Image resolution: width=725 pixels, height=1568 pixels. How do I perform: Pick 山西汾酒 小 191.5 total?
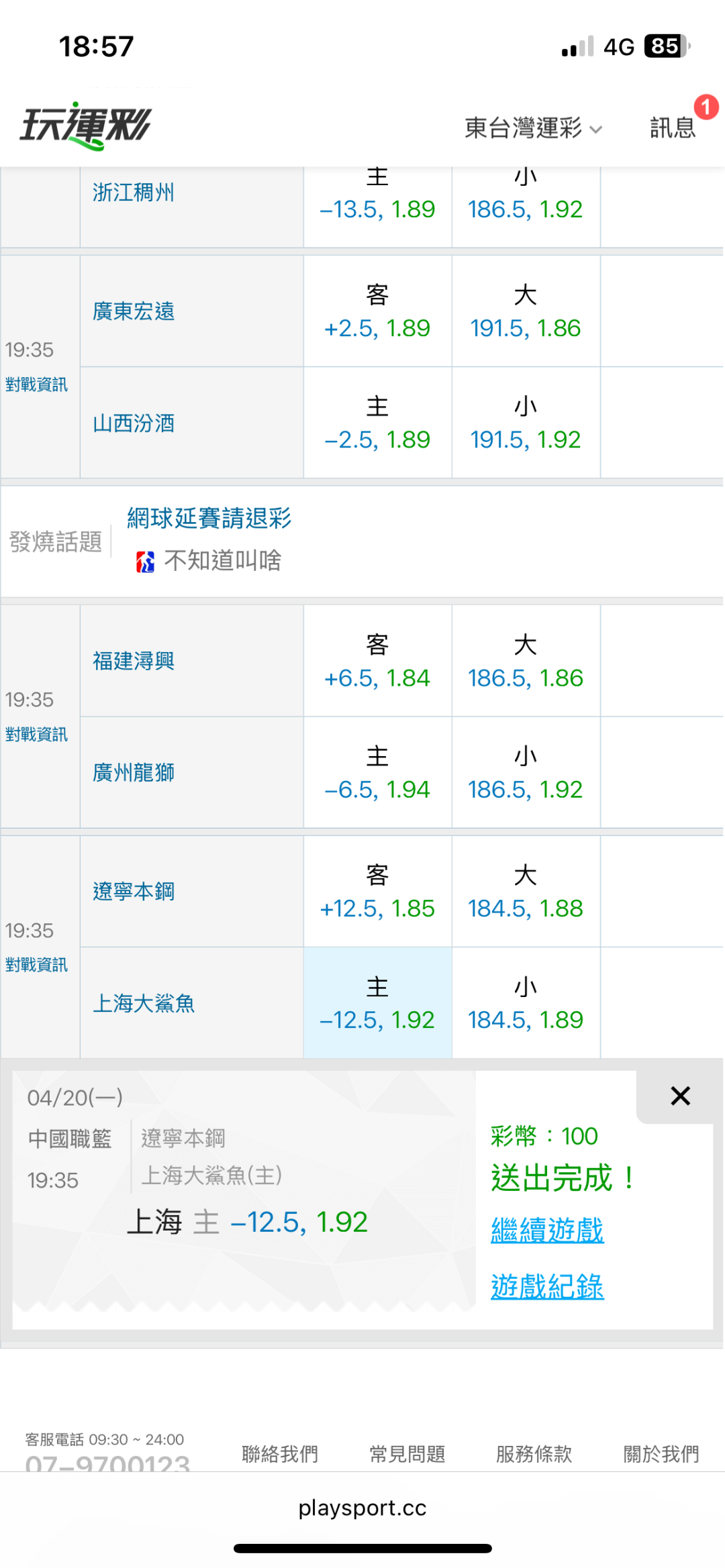526,423
